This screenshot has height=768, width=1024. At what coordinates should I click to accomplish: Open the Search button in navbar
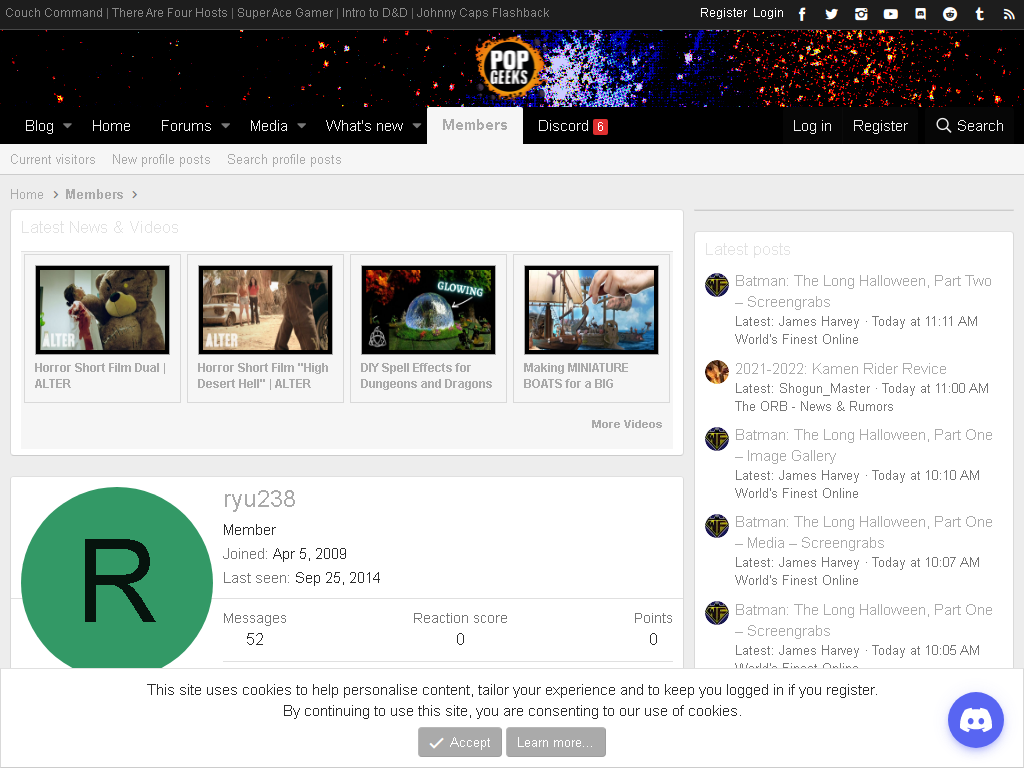click(x=970, y=126)
